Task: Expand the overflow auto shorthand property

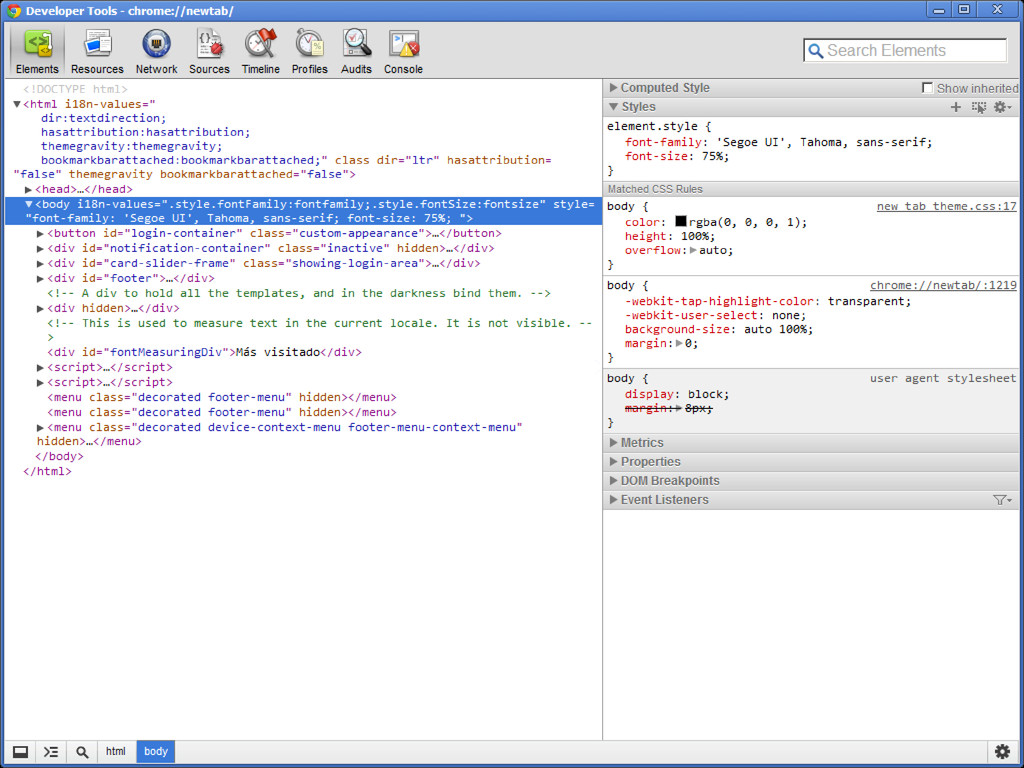Action: coord(693,250)
